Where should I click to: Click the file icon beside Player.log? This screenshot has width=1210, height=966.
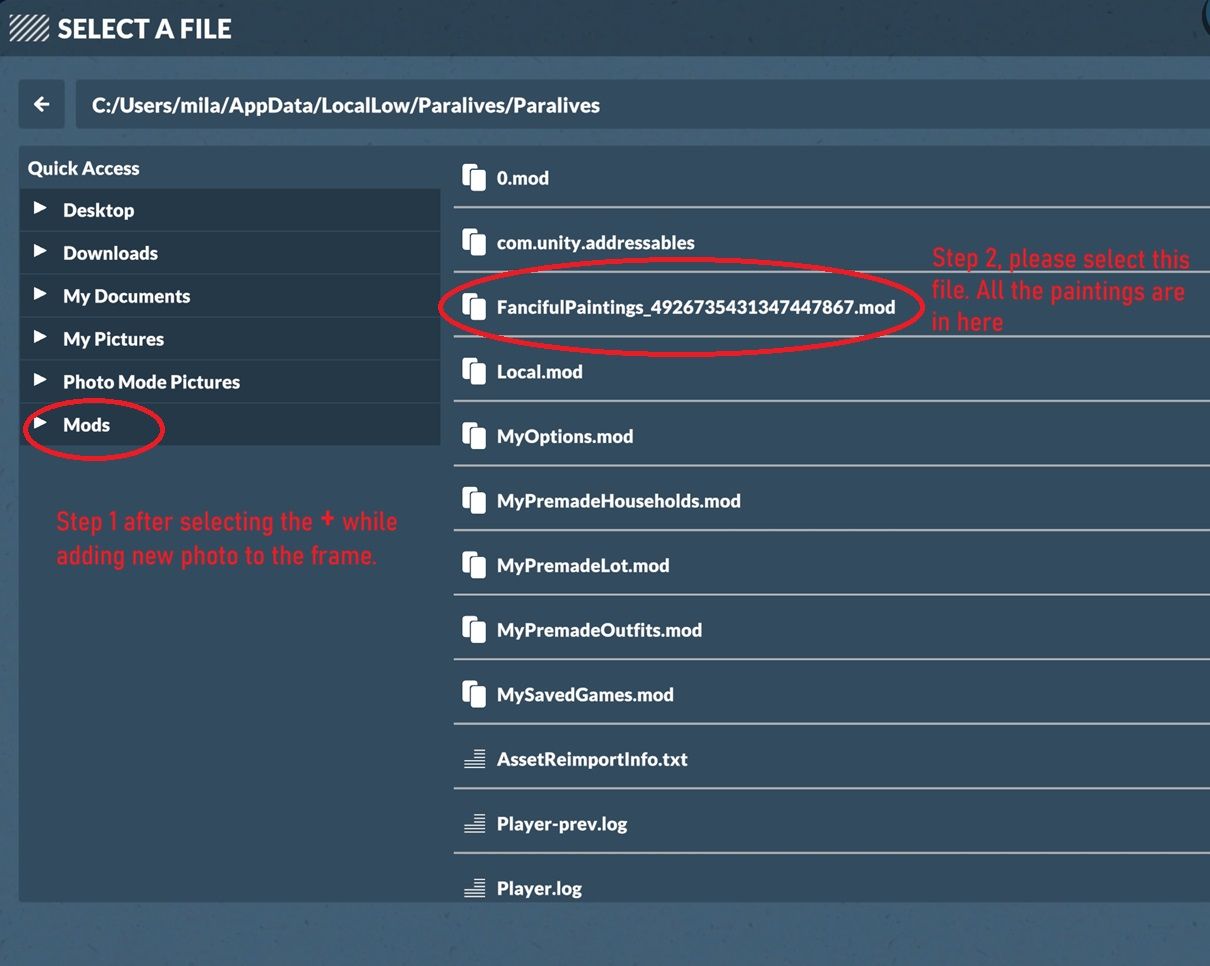click(x=474, y=888)
